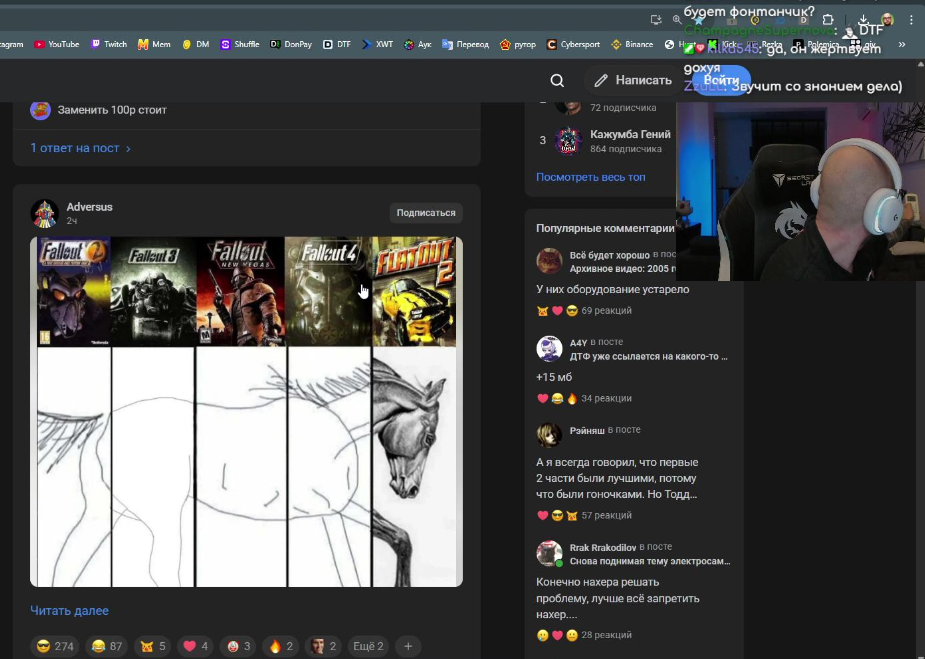Open the Cybersport bookmark
This screenshot has height=659, width=925.
[x=573, y=44]
